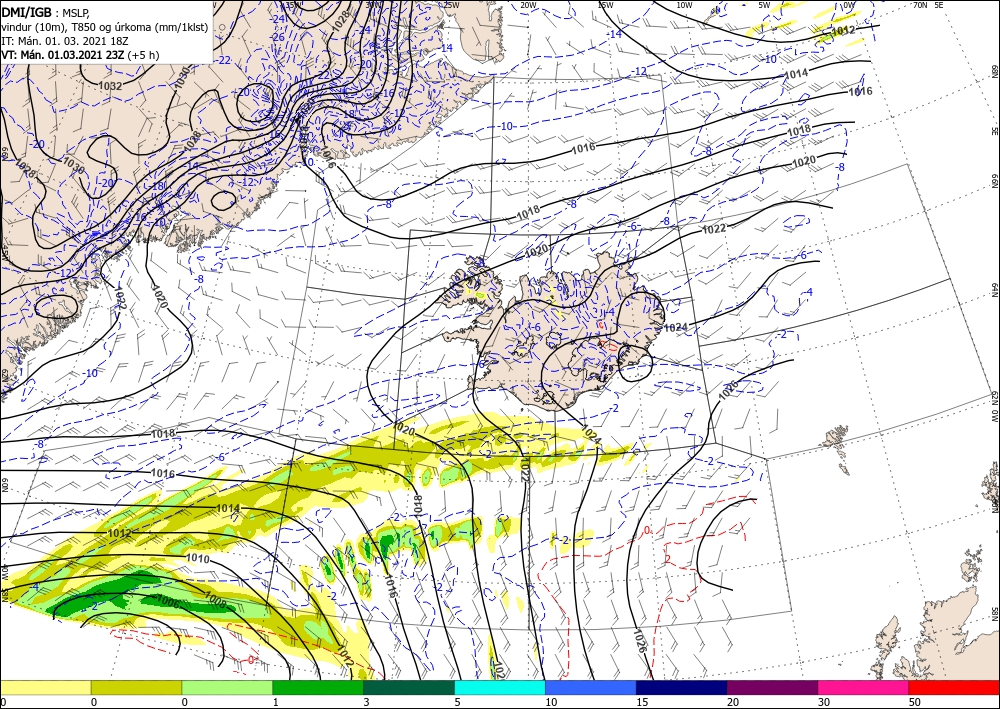
Task: Click the 1008 isobar label
Action: click(216, 598)
